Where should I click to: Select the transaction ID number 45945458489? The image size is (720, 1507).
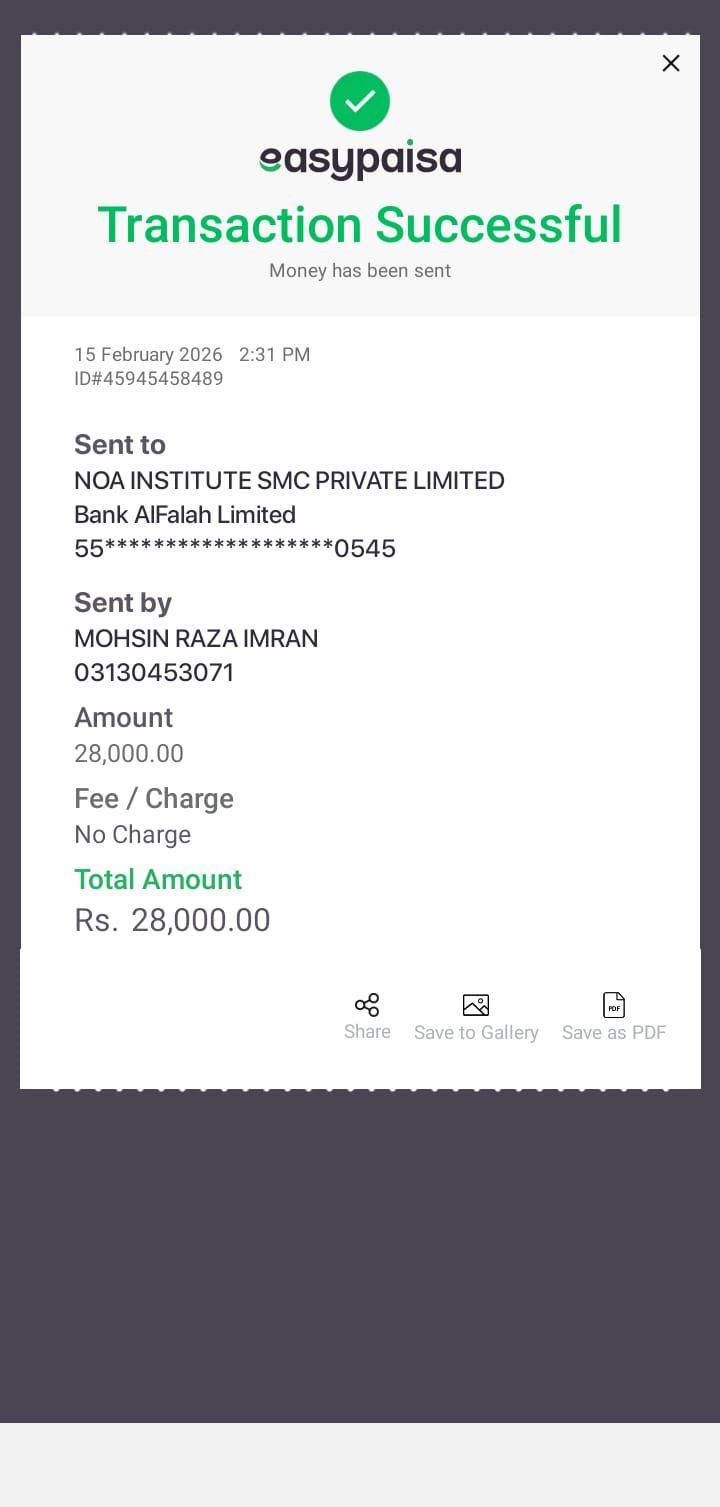(148, 379)
